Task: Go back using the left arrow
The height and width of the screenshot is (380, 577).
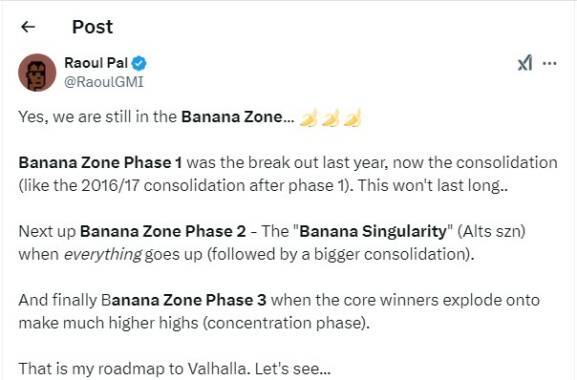Action: tap(28, 26)
